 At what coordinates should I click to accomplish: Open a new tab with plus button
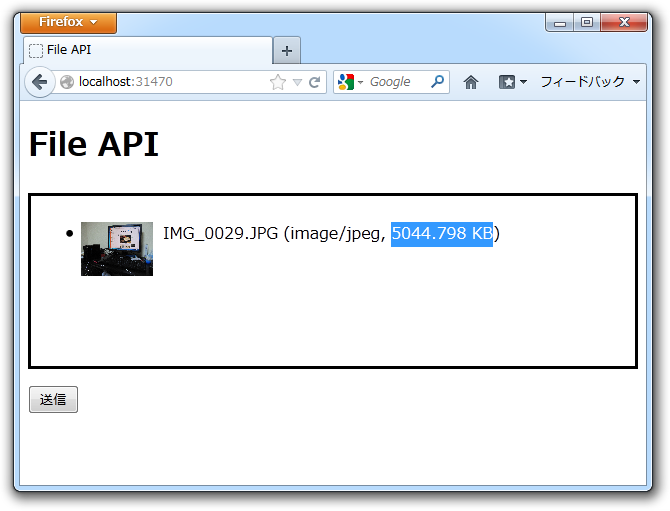(287, 51)
